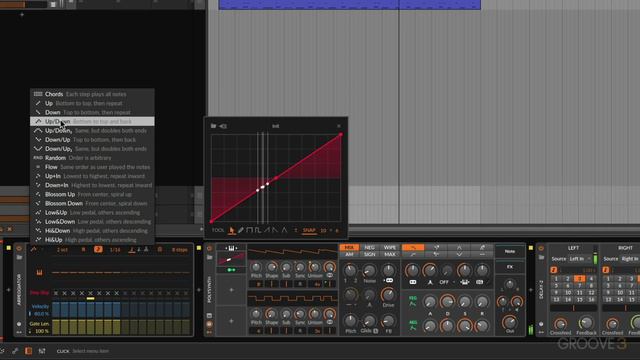Toggle Arpeggiator device power button
The height and width of the screenshot is (360, 640).
(19, 248)
